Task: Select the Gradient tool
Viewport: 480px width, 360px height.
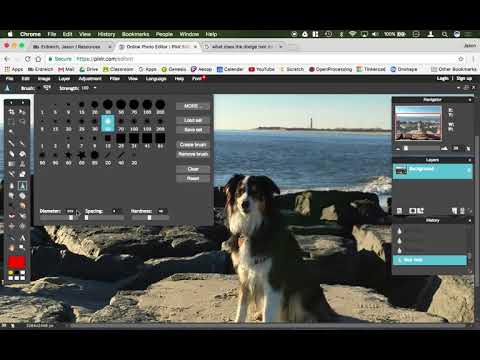Action: pos(11,164)
